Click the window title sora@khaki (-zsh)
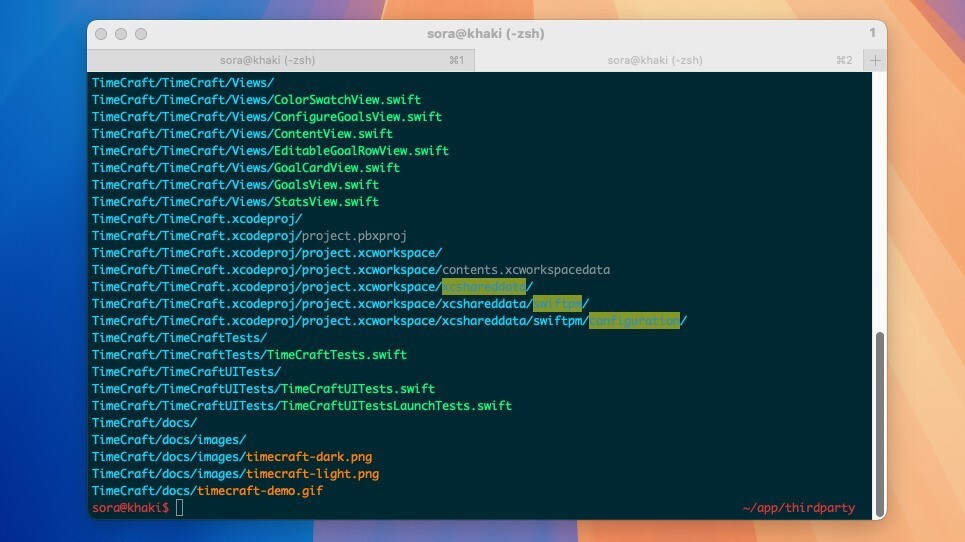 486,34
